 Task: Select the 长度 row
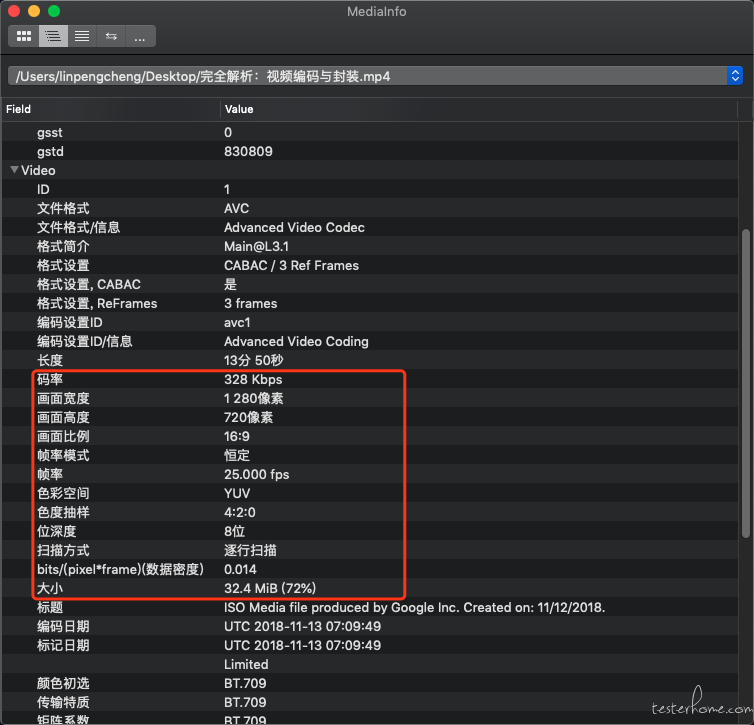370,360
